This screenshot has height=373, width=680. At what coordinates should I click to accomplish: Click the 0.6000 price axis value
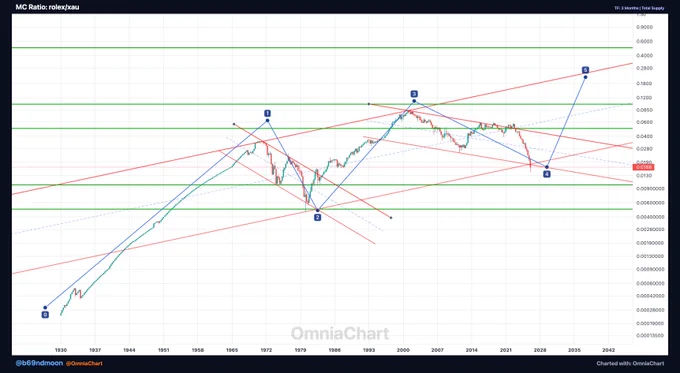644,42
